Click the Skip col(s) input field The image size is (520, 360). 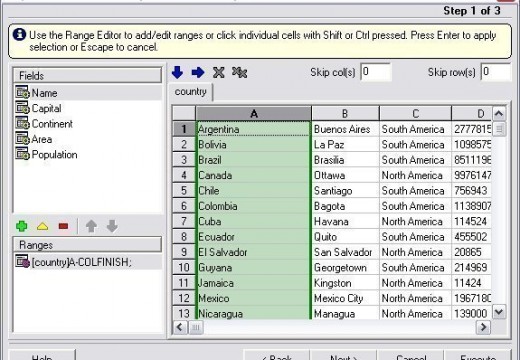click(x=376, y=72)
